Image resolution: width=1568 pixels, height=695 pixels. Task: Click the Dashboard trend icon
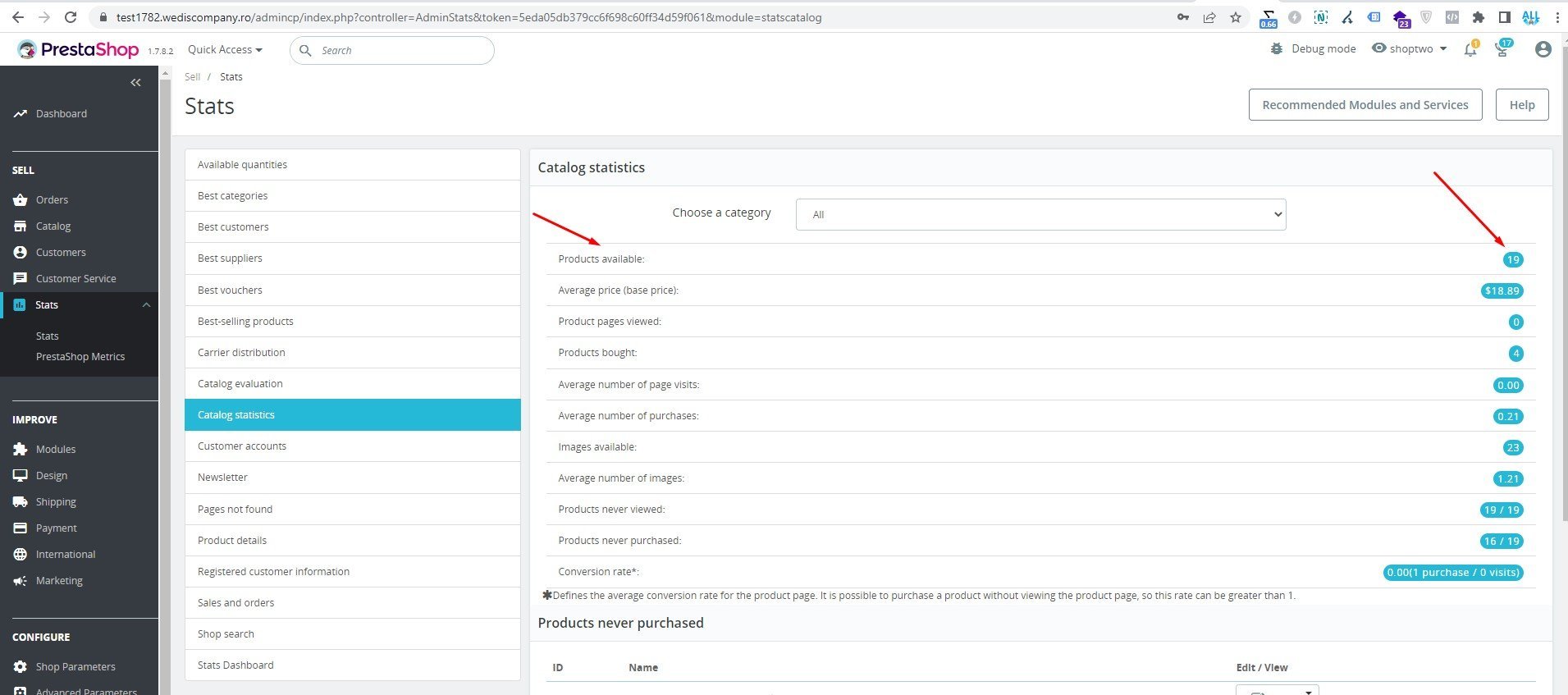point(21,114)
